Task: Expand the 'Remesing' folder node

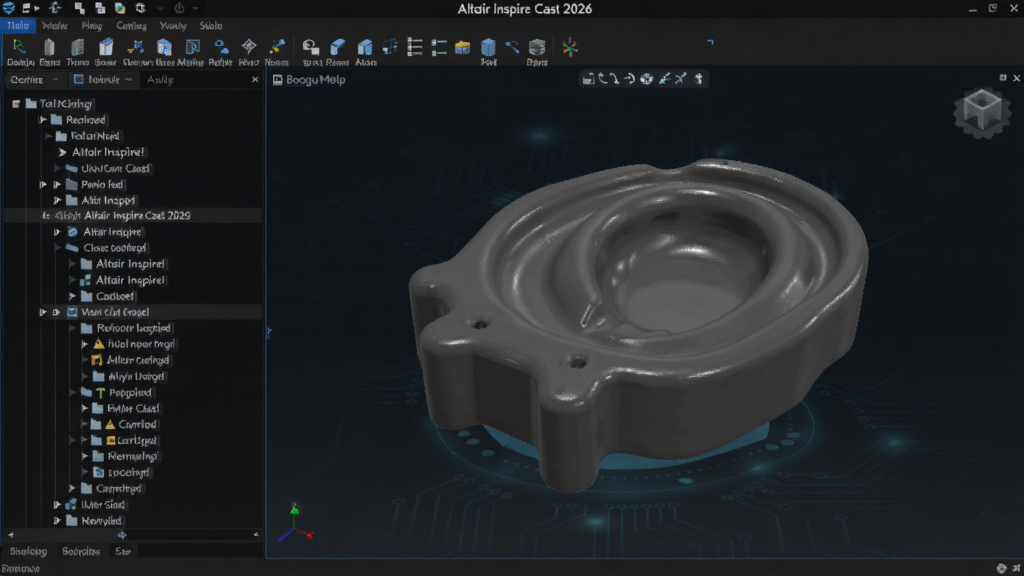Action: pos(84,456)
